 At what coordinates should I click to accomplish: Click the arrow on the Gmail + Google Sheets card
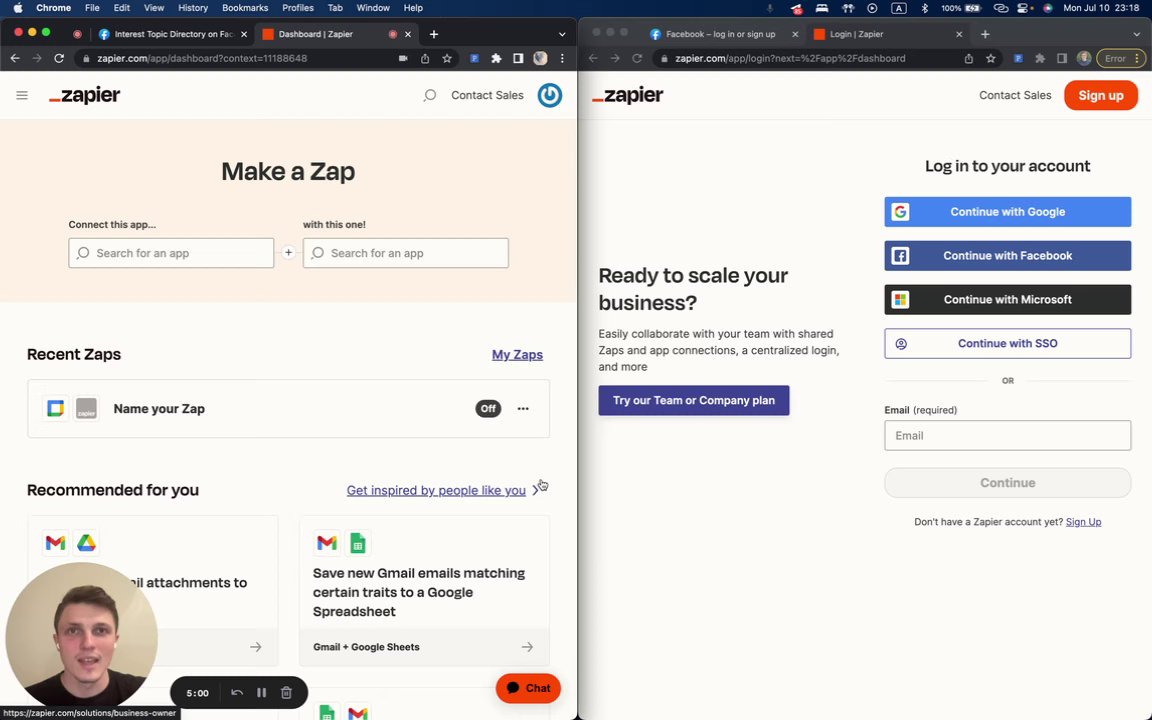(x=528, y=647)
